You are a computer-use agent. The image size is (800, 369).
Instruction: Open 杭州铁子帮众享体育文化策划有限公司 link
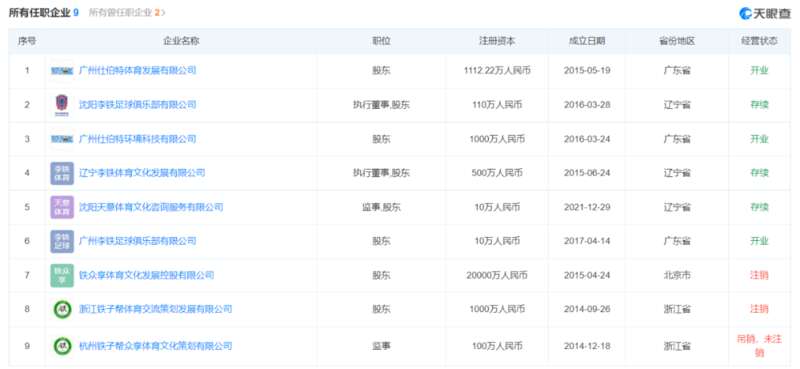point(155,347)
